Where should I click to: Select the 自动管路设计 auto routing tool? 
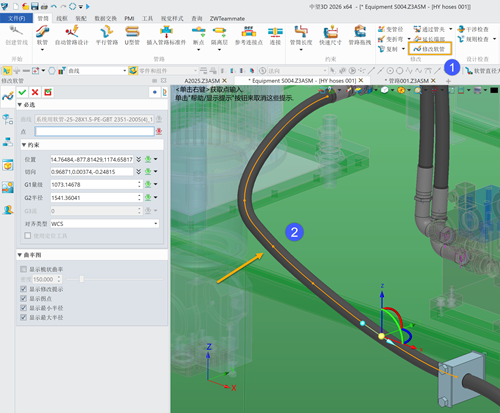[72, 32]
